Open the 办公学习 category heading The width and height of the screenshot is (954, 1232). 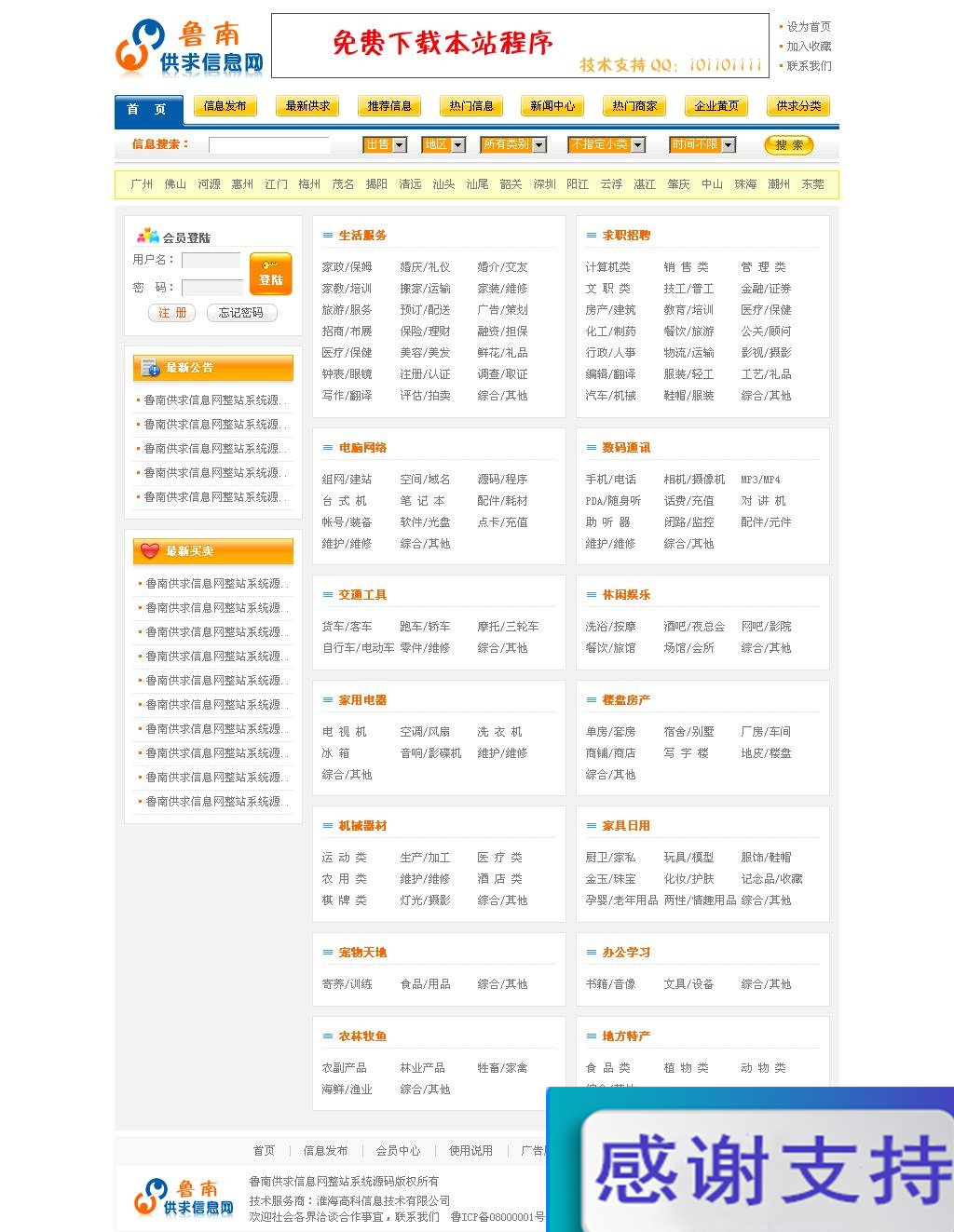point(626,953)
